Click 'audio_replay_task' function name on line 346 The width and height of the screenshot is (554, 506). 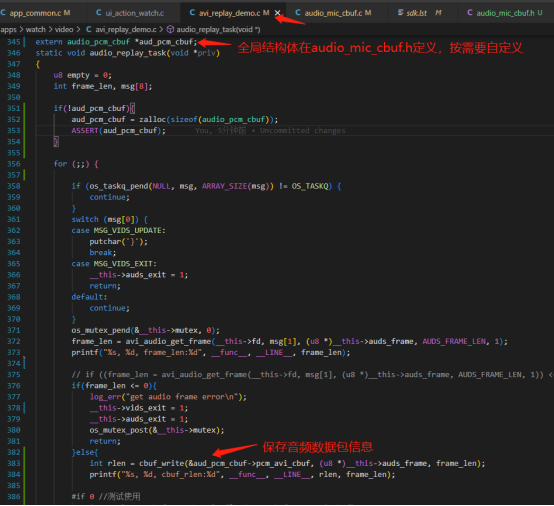coord(128,53)
